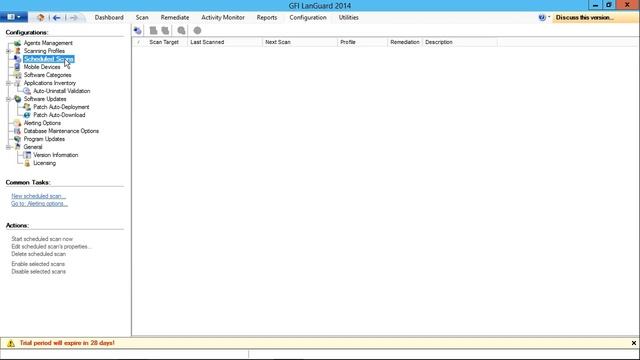640x360 pixels.
Task: Select Agents Management in tree
Action: coord(48,43)
